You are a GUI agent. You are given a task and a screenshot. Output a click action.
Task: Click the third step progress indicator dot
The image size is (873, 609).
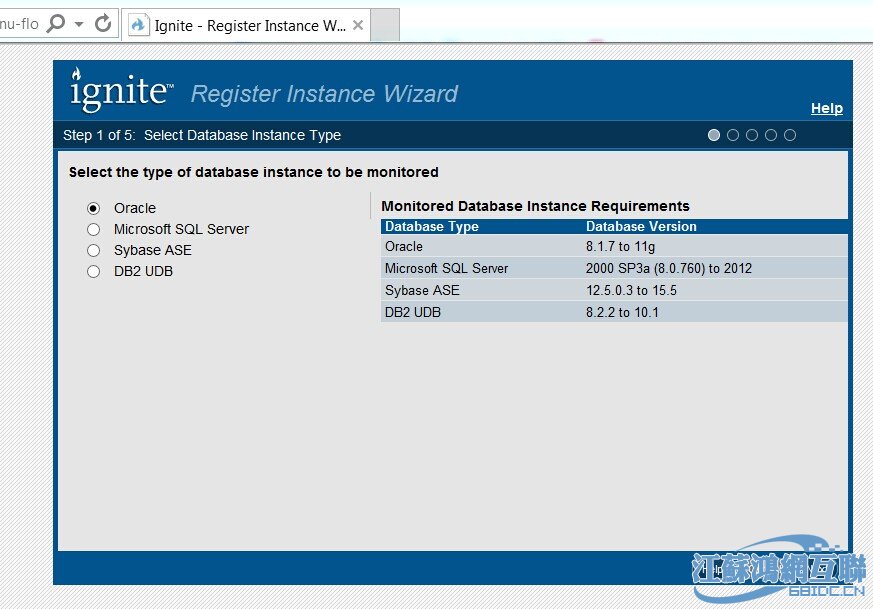(752, 135)
